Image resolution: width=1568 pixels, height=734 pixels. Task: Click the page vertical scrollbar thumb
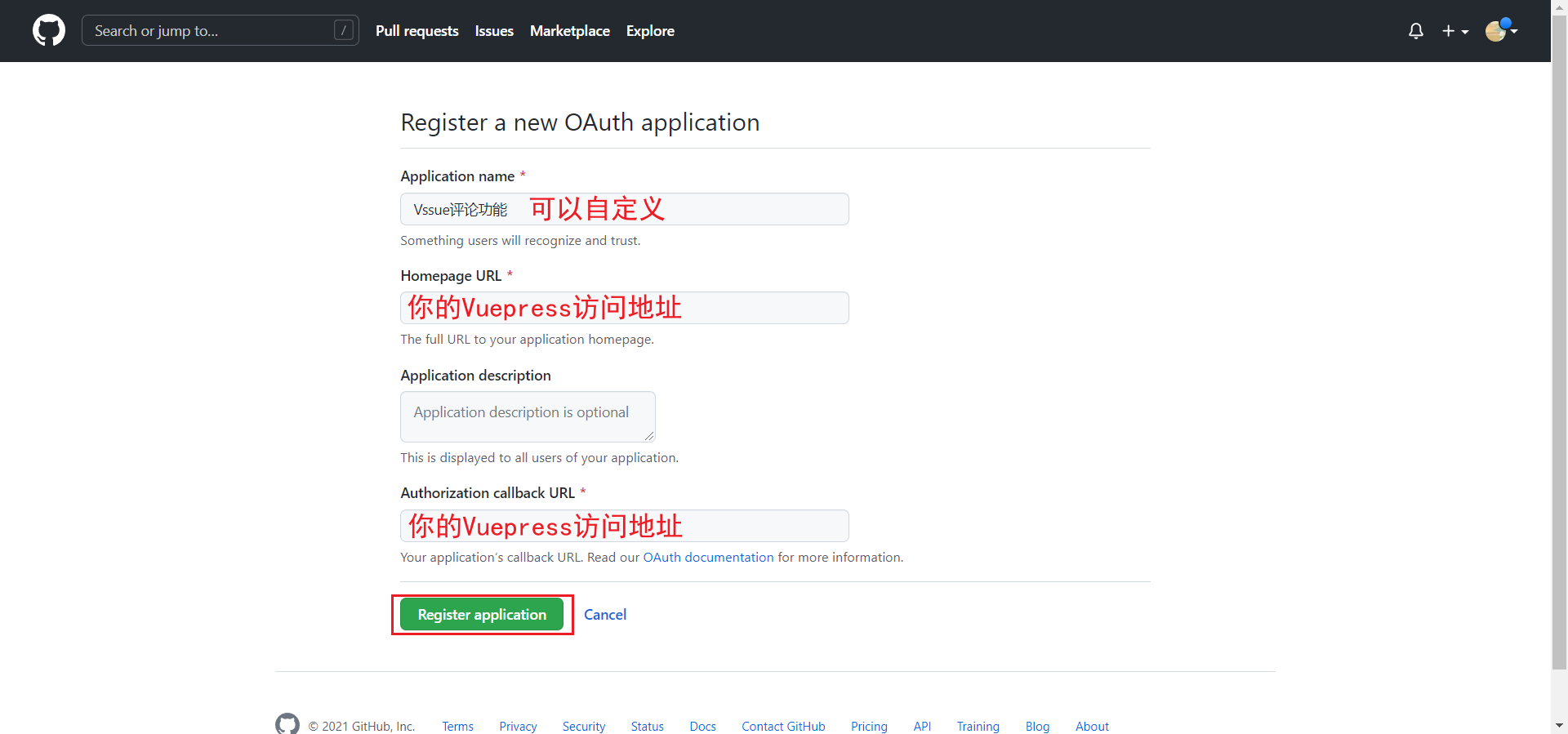(1559, 343)
